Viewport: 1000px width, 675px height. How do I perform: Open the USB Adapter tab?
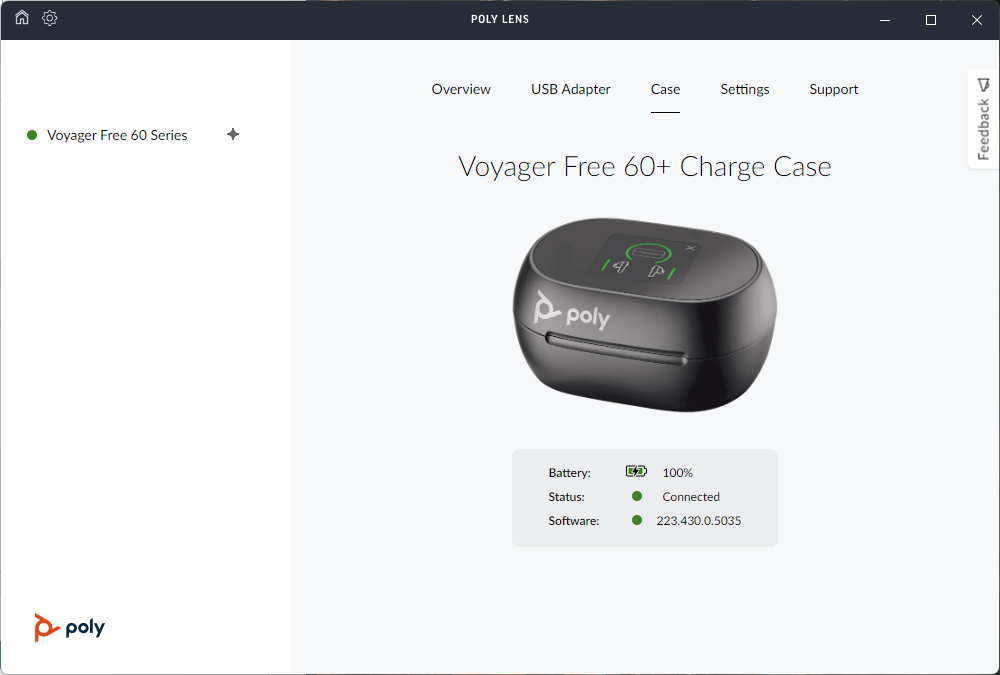click(571, 89)
